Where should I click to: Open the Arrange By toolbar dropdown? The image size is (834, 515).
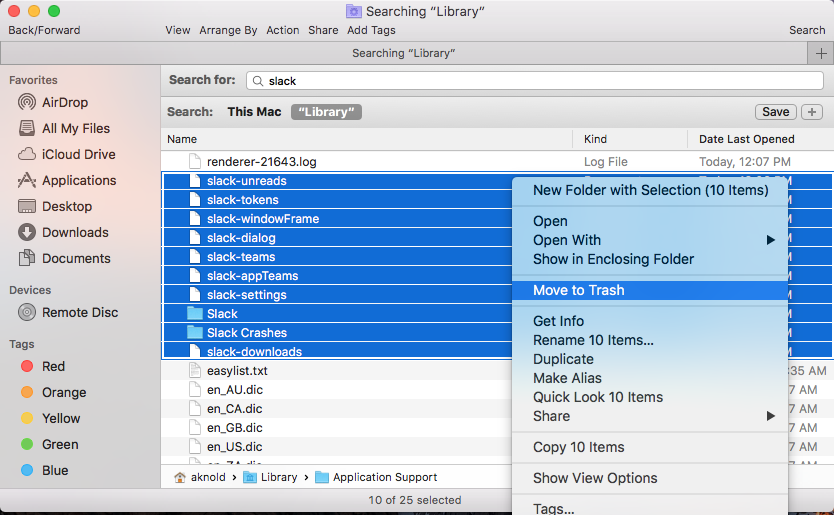[x=228, y=30]
